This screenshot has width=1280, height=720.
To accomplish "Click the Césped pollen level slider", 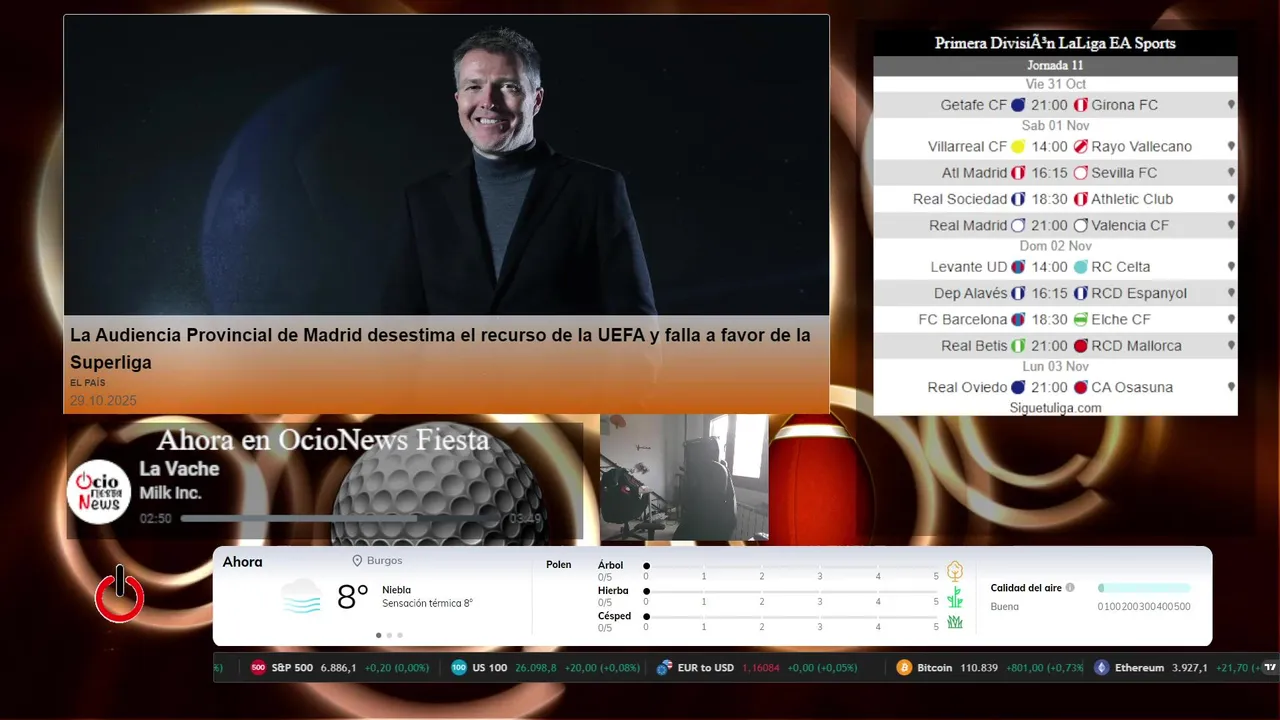I will (x=792, y=616).
